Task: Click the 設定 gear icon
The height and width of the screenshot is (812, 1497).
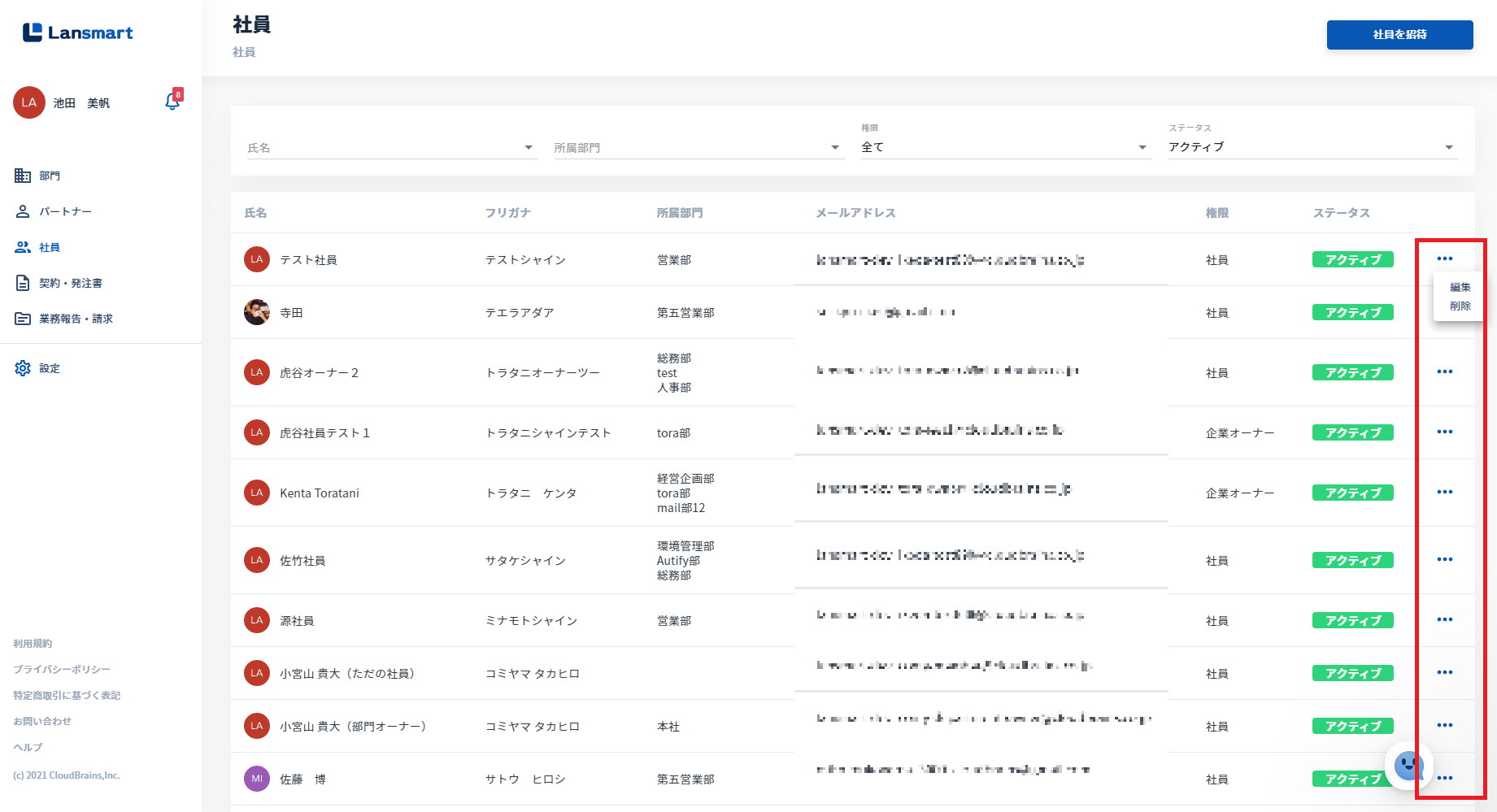Action: [23, 368]
